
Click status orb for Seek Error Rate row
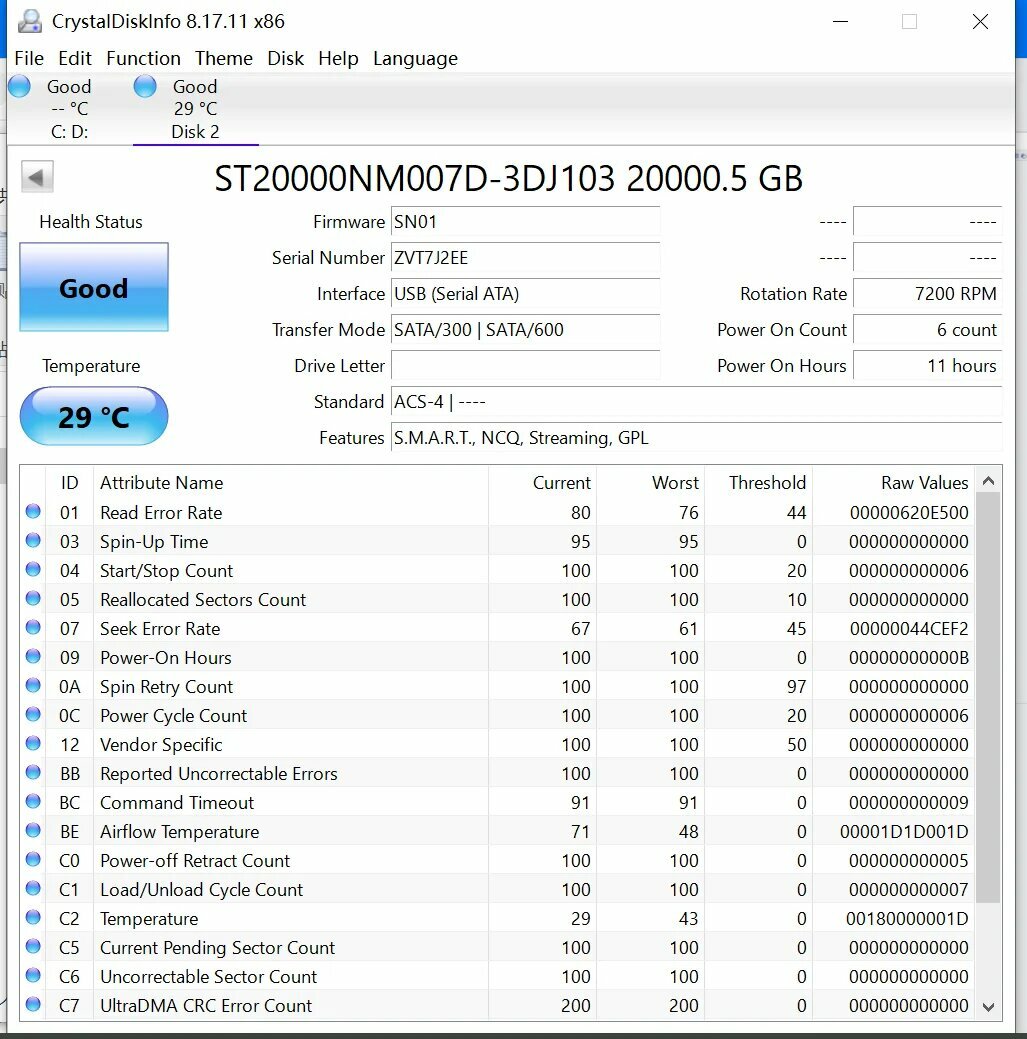[33, 628]
